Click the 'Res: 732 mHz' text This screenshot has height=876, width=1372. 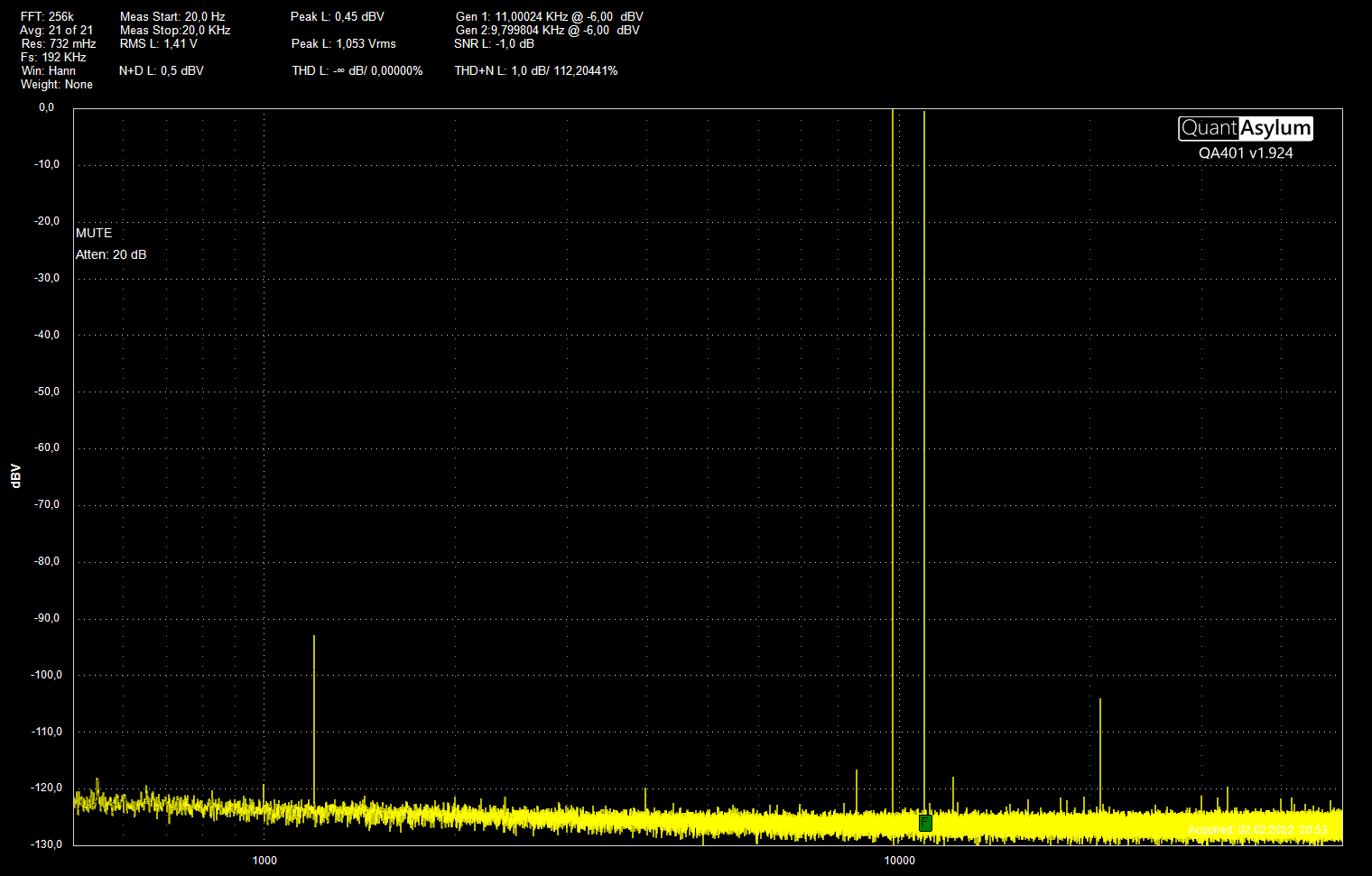[59, 44]
